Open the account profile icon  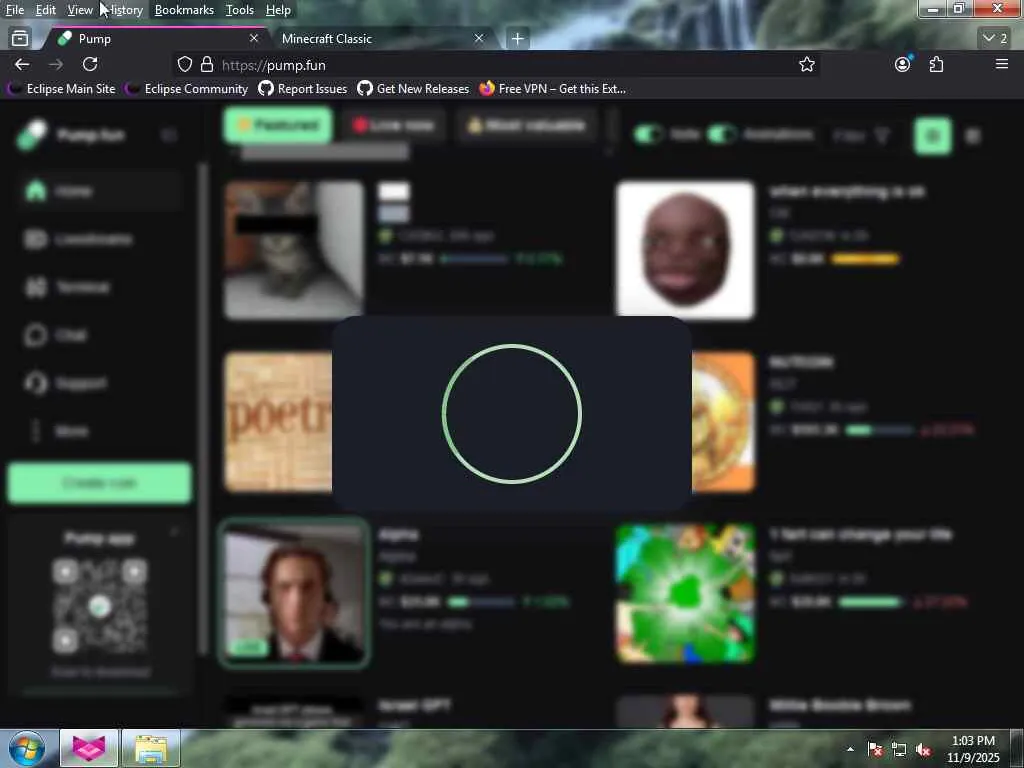tap(903, 64)
